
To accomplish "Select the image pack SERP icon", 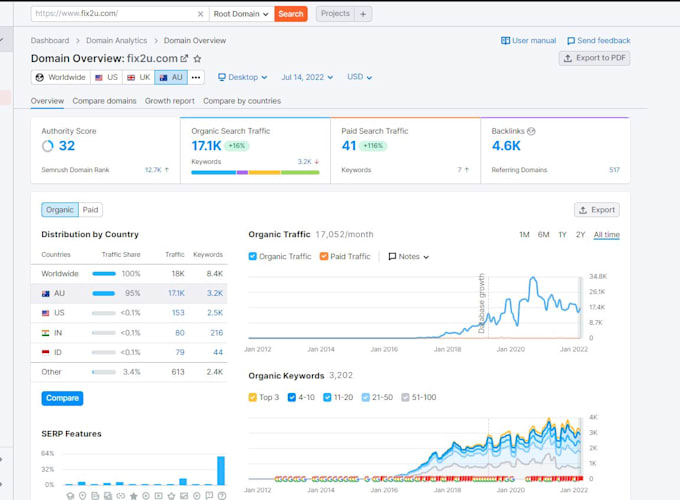I will click(x=184, y=495).
